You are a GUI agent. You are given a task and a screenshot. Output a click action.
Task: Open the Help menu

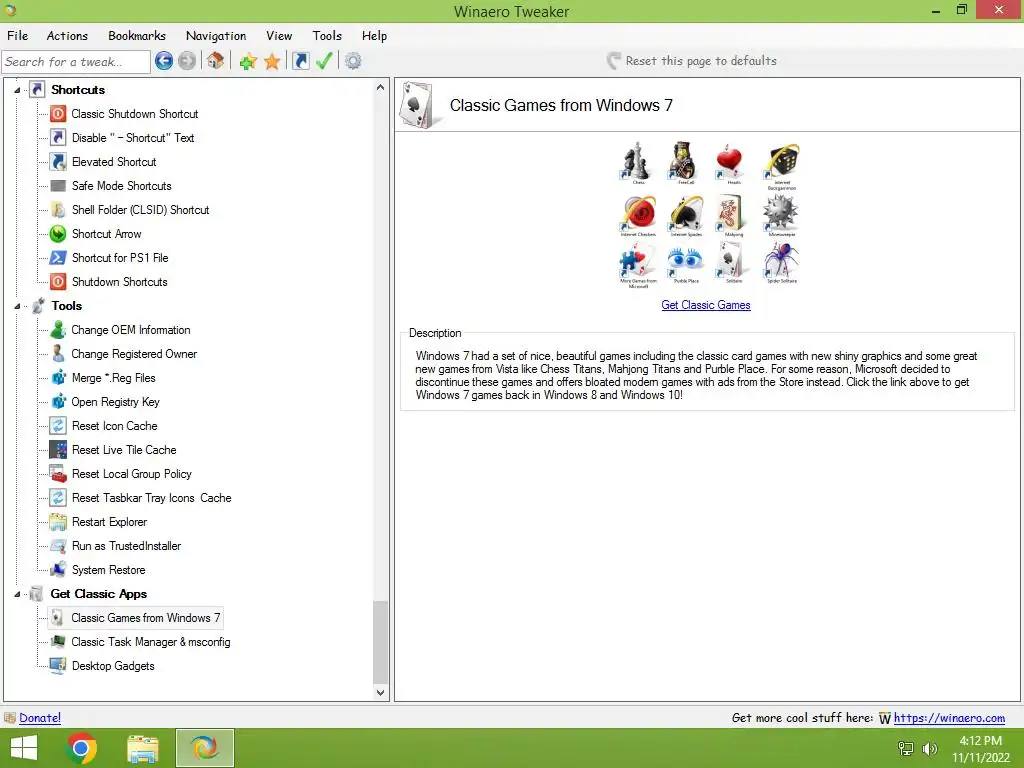pos(374,36)
